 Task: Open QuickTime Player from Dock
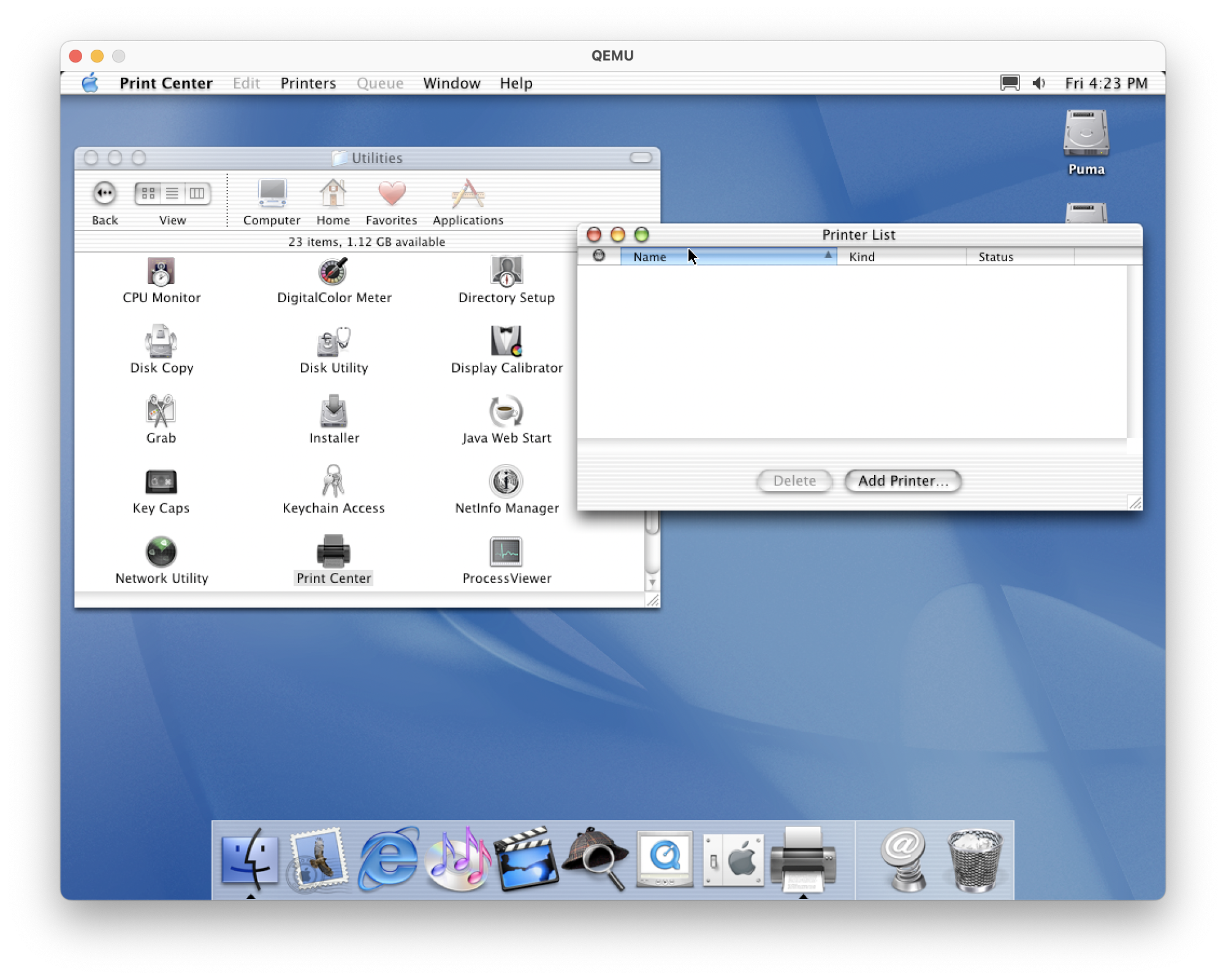click(x=665, y=859)
